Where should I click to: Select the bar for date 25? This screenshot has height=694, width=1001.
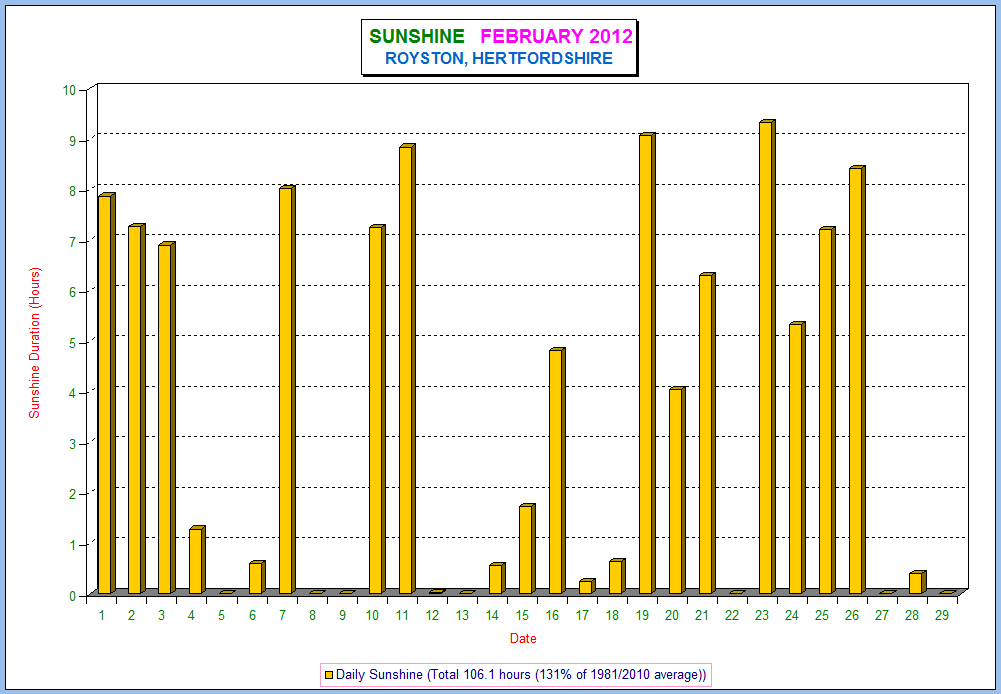coord(828,410)
